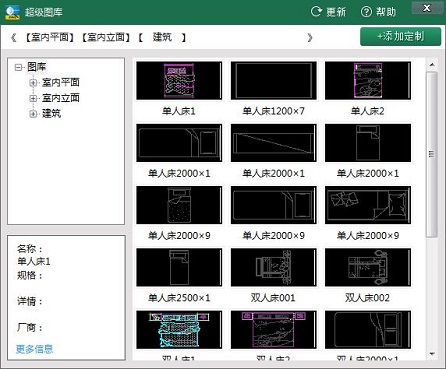Expand the 室内平面 tree node
This screenshot has height=369, width=446.
coord(33,83)
